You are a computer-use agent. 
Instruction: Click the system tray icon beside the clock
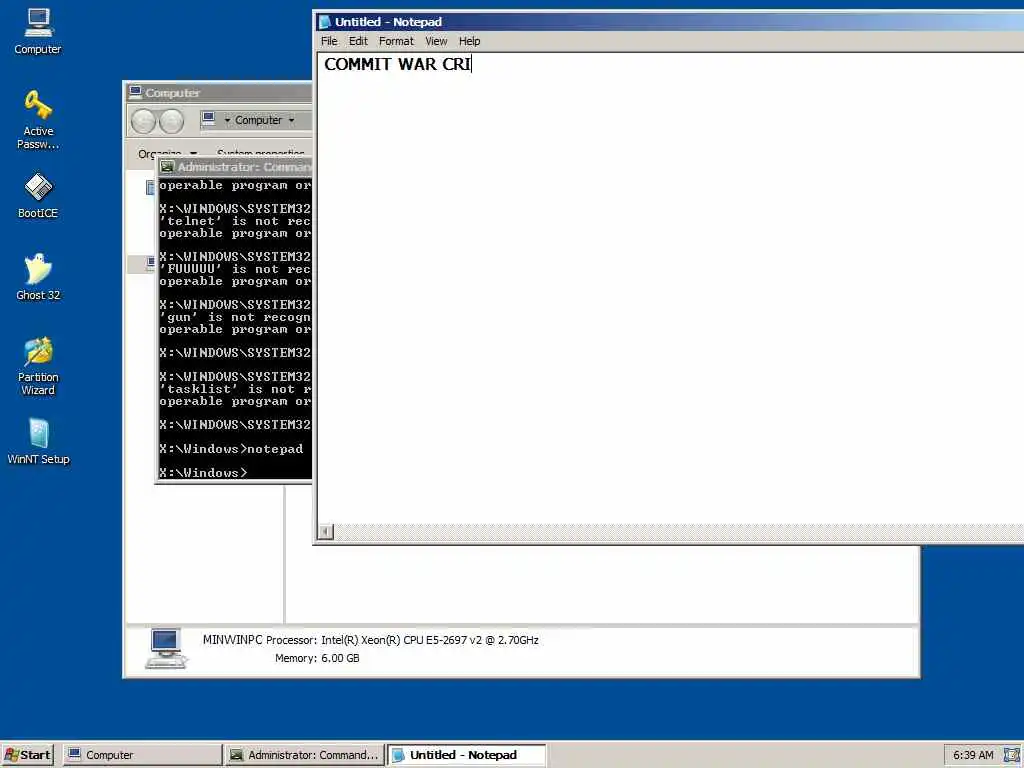(x=1012, y=755)
